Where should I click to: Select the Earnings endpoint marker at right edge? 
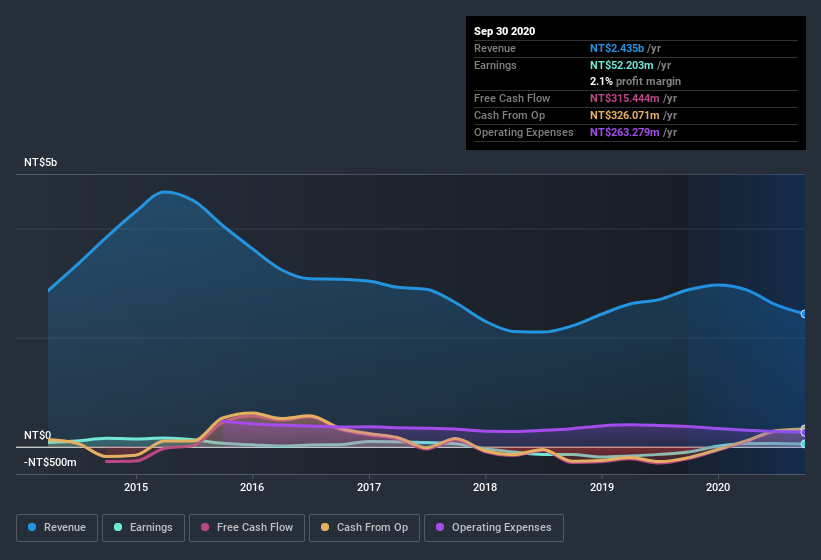click(x=804, y=444)
